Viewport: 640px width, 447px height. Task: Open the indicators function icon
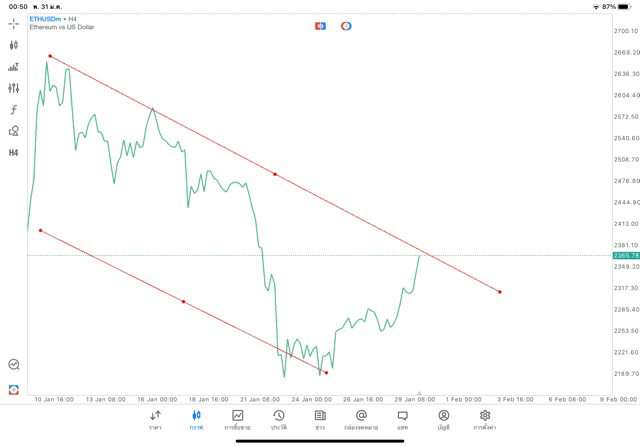click(x=14, y=110)
